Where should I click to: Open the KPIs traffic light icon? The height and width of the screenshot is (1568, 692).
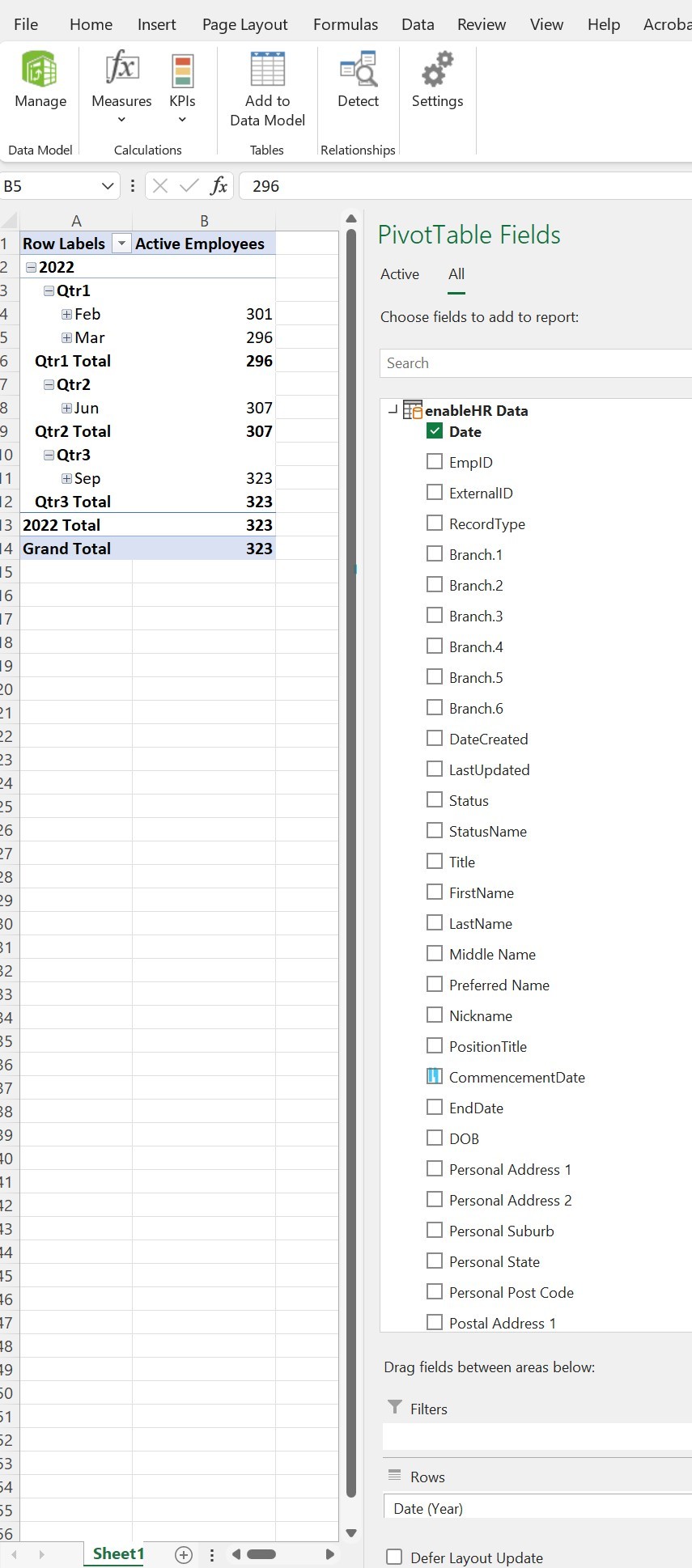coord(182,70)
